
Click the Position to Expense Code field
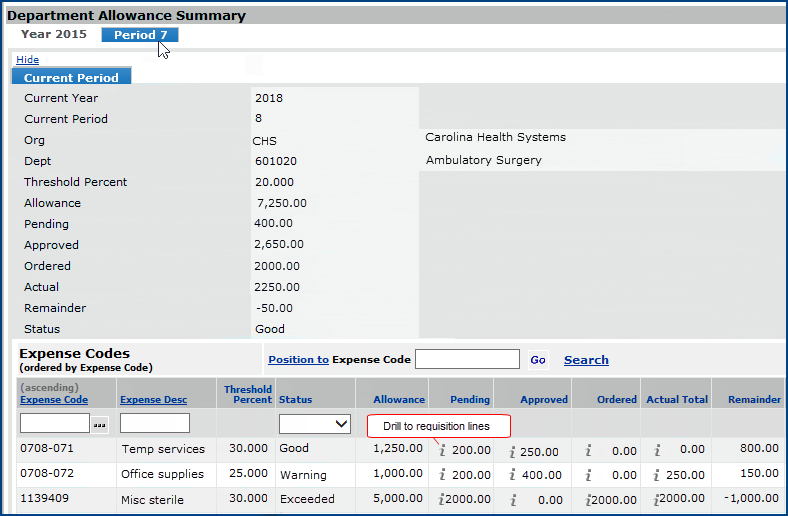pyautogui.click(x=467, y=360)
